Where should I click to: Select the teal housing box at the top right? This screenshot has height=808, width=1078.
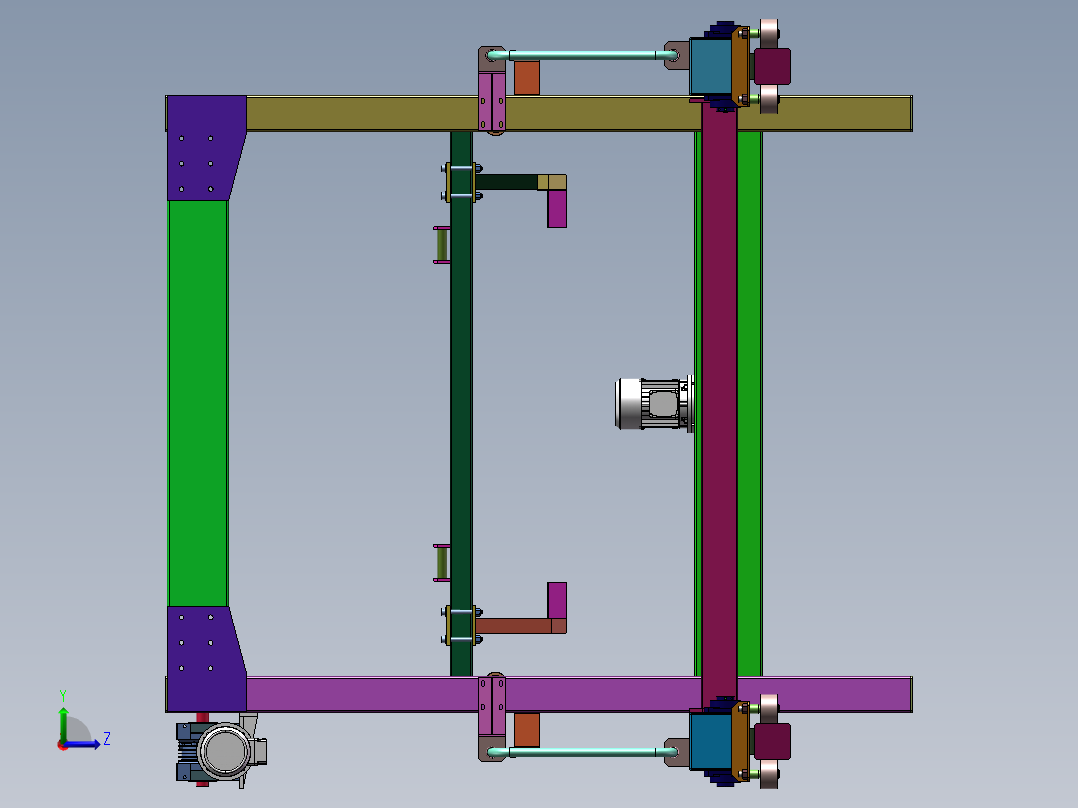point(710,66)
